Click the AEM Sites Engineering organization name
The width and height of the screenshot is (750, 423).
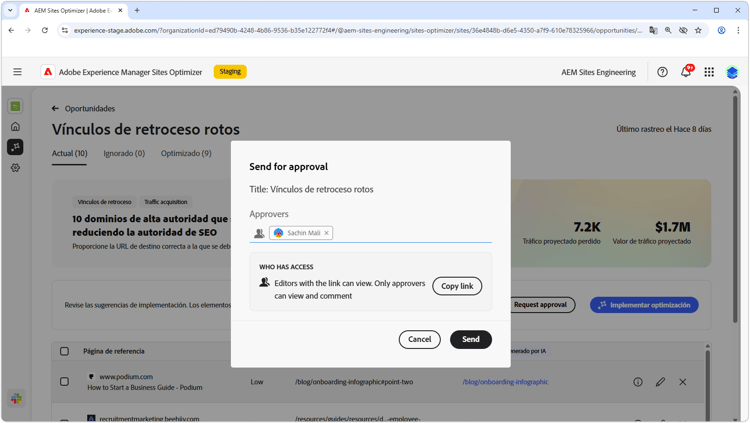(598, 72)
